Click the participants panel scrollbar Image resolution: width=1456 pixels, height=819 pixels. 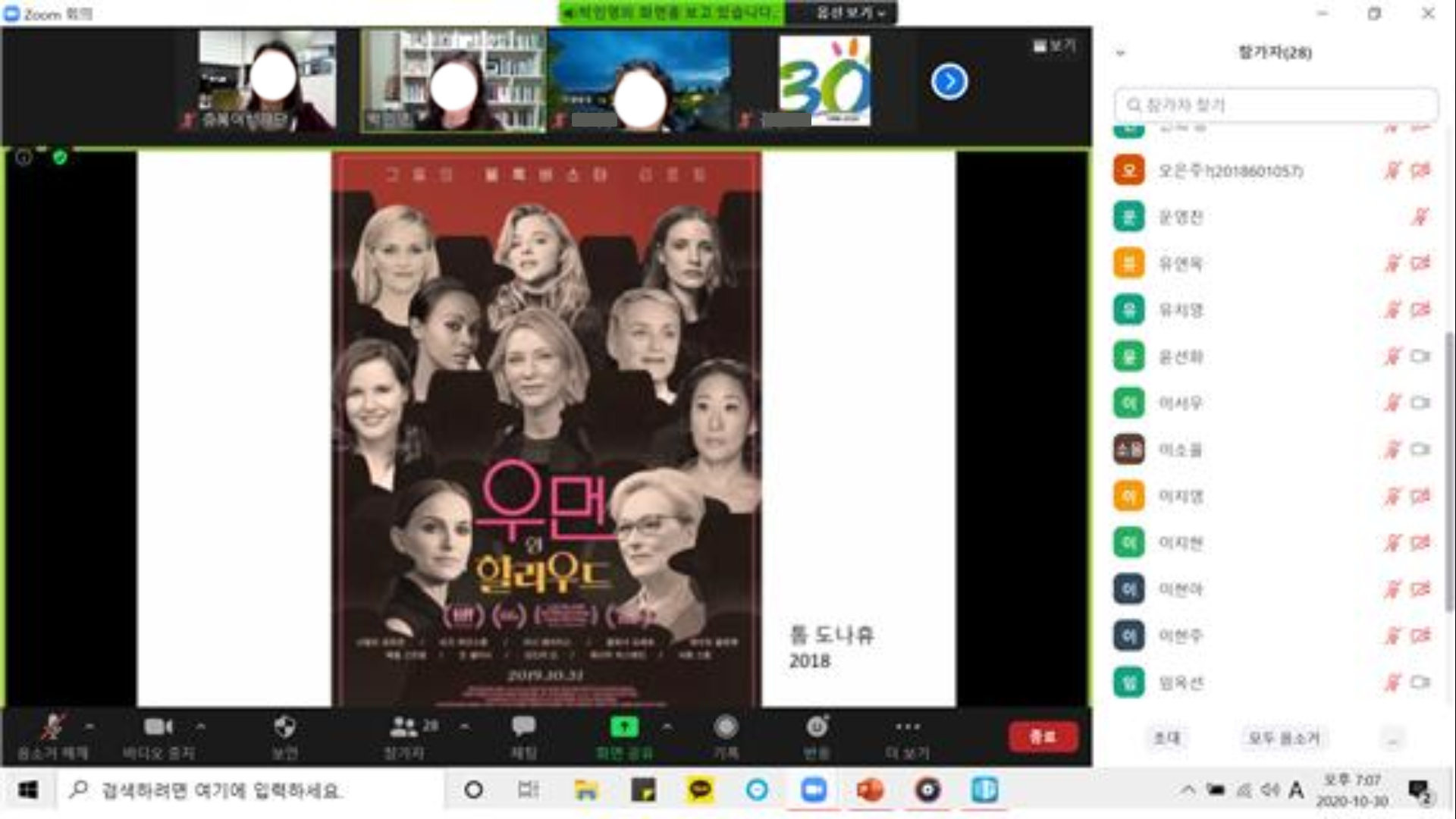click(1449, 470)
